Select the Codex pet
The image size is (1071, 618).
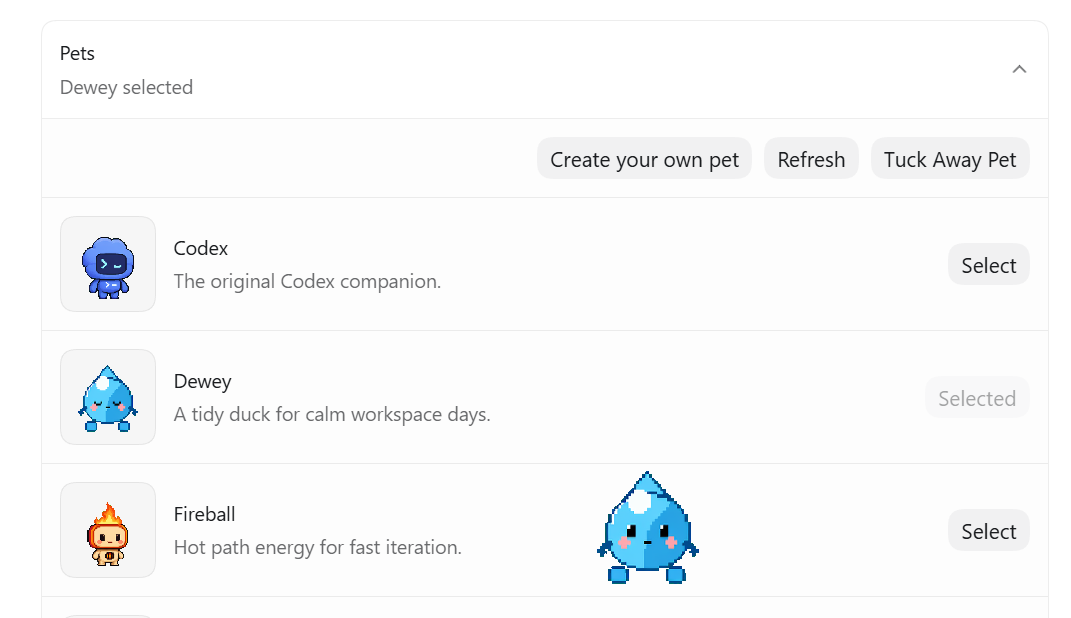[x=988, y=264]
